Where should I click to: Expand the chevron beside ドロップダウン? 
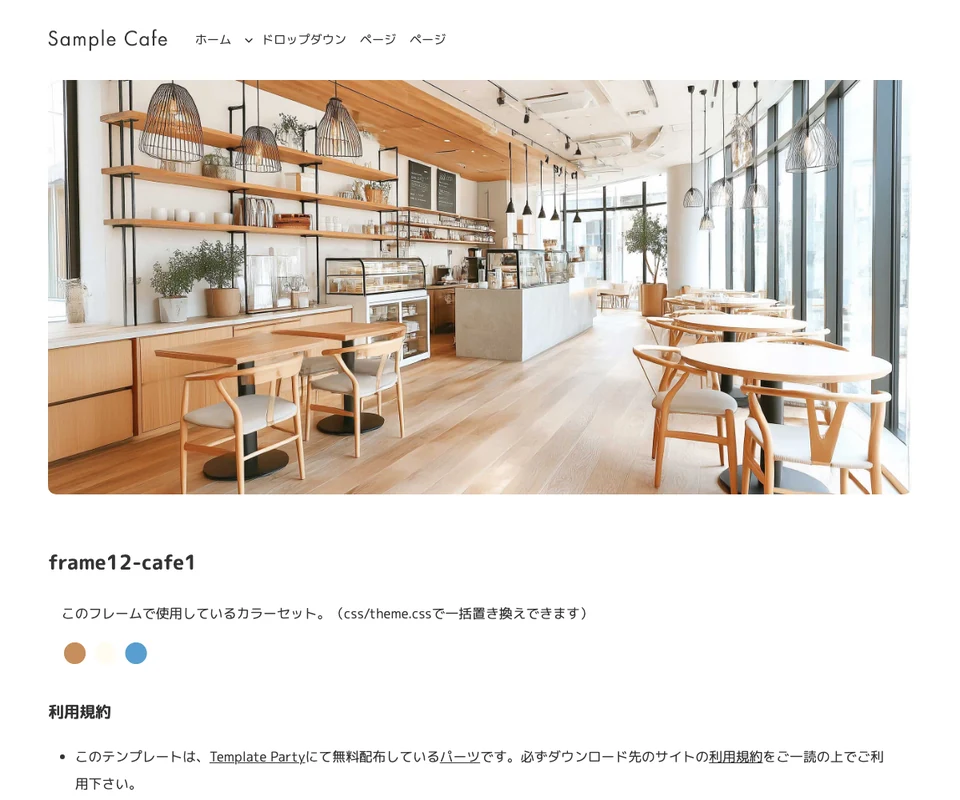click(x=249, y=40)
